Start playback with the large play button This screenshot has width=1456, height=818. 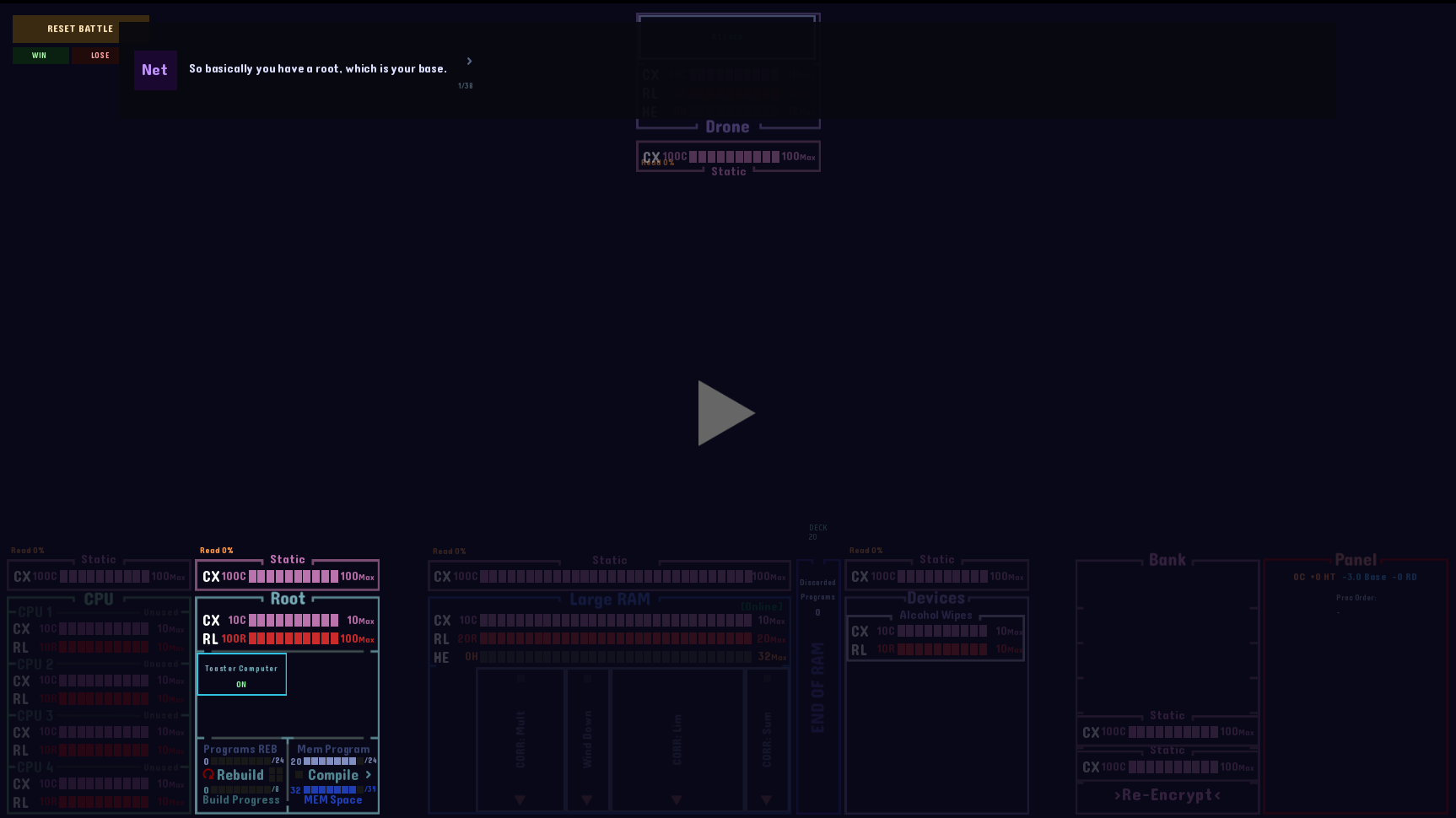click(x=725, y=413)
